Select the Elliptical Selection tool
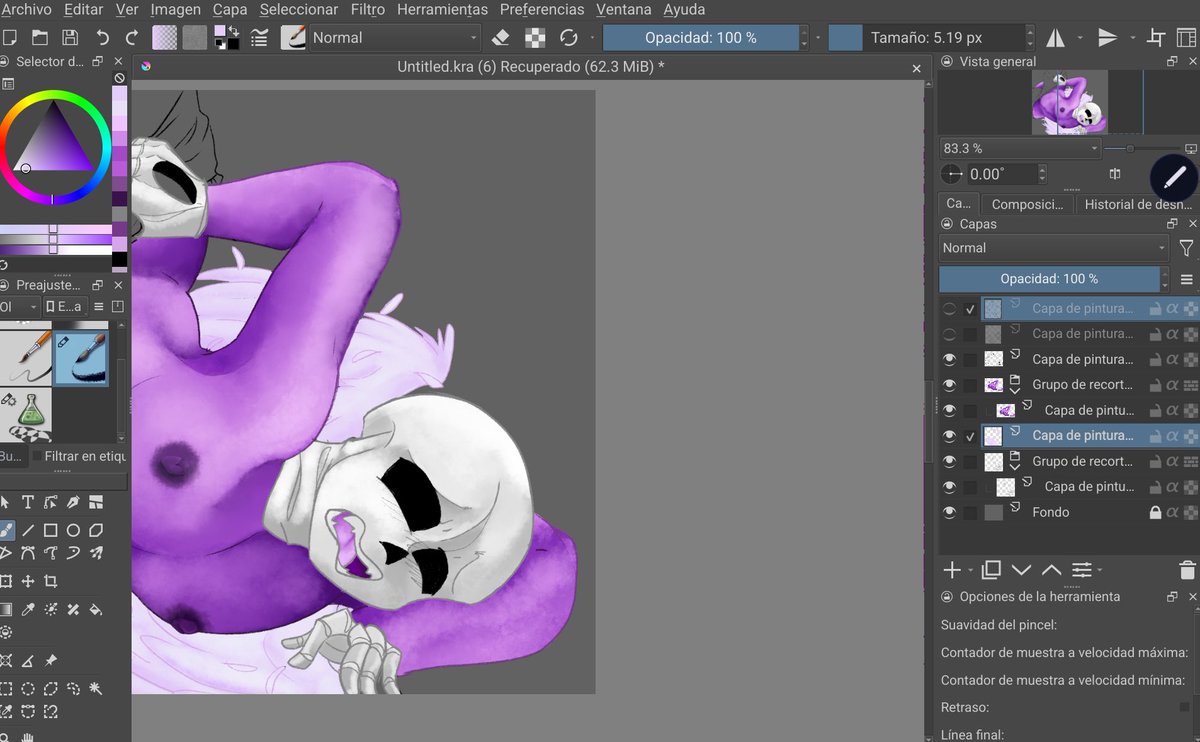This screenshot has width=1200, height=742. point(28,689)
